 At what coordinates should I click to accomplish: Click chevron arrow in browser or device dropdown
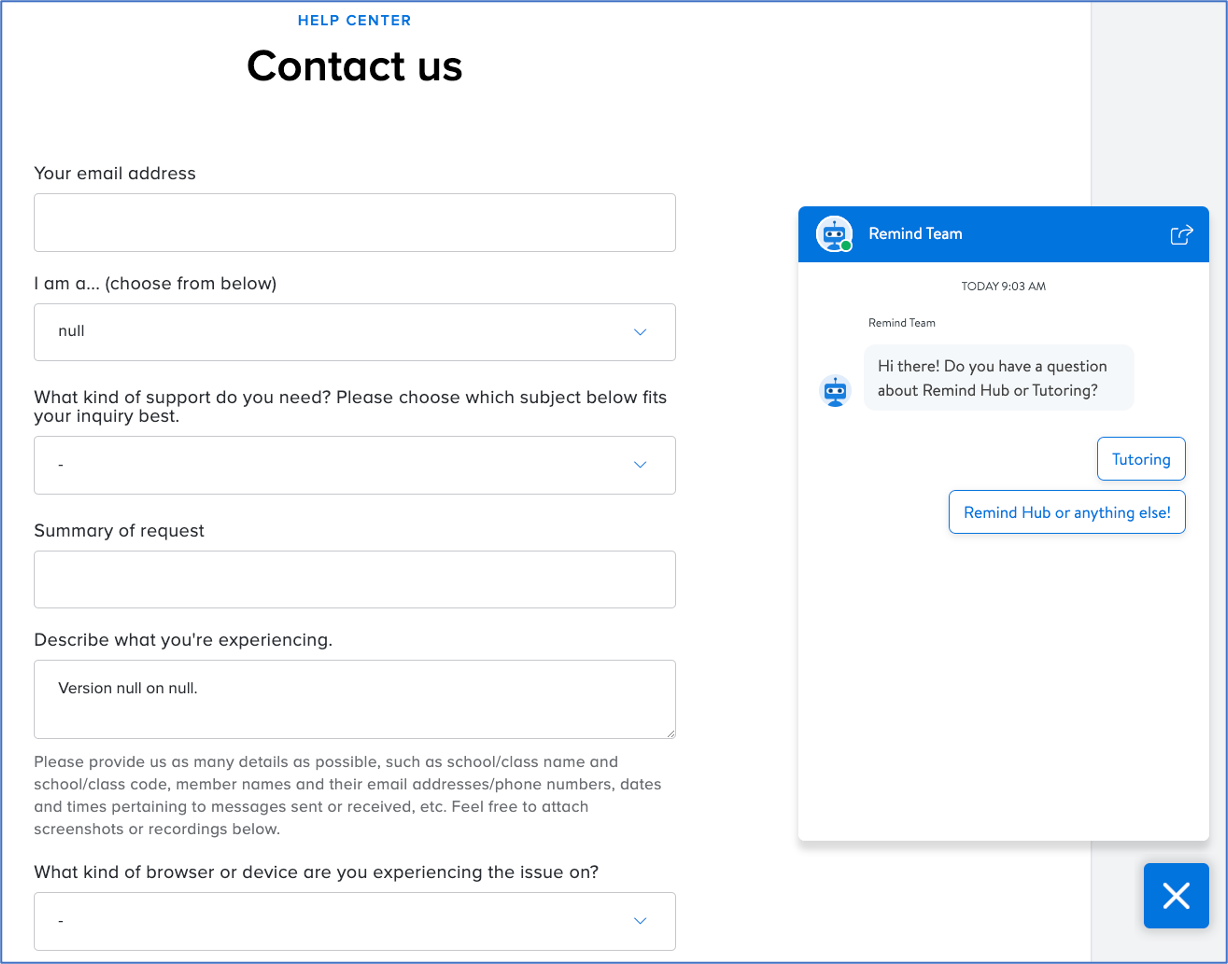click(x=640, y=921)
